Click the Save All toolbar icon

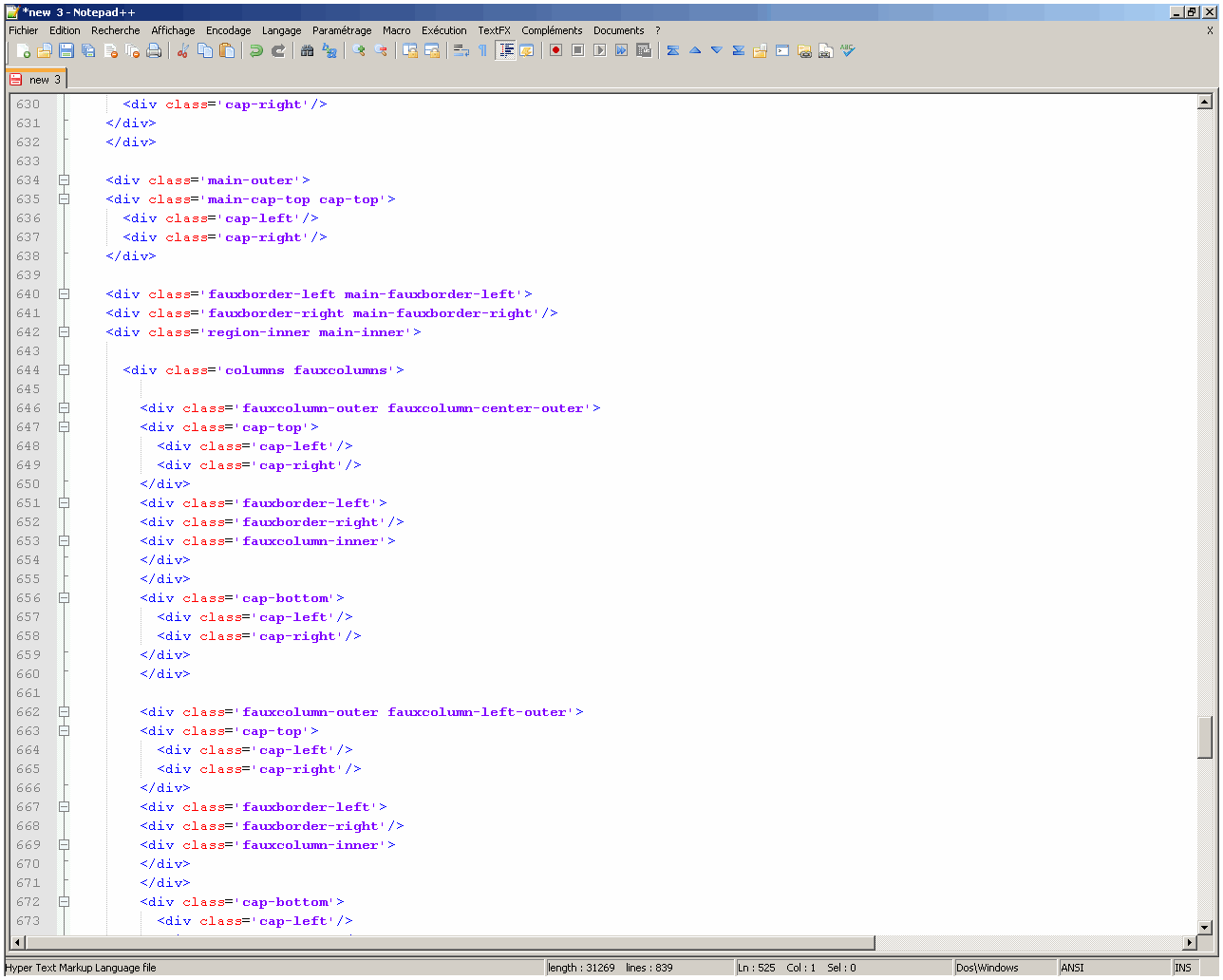(88, 50)
